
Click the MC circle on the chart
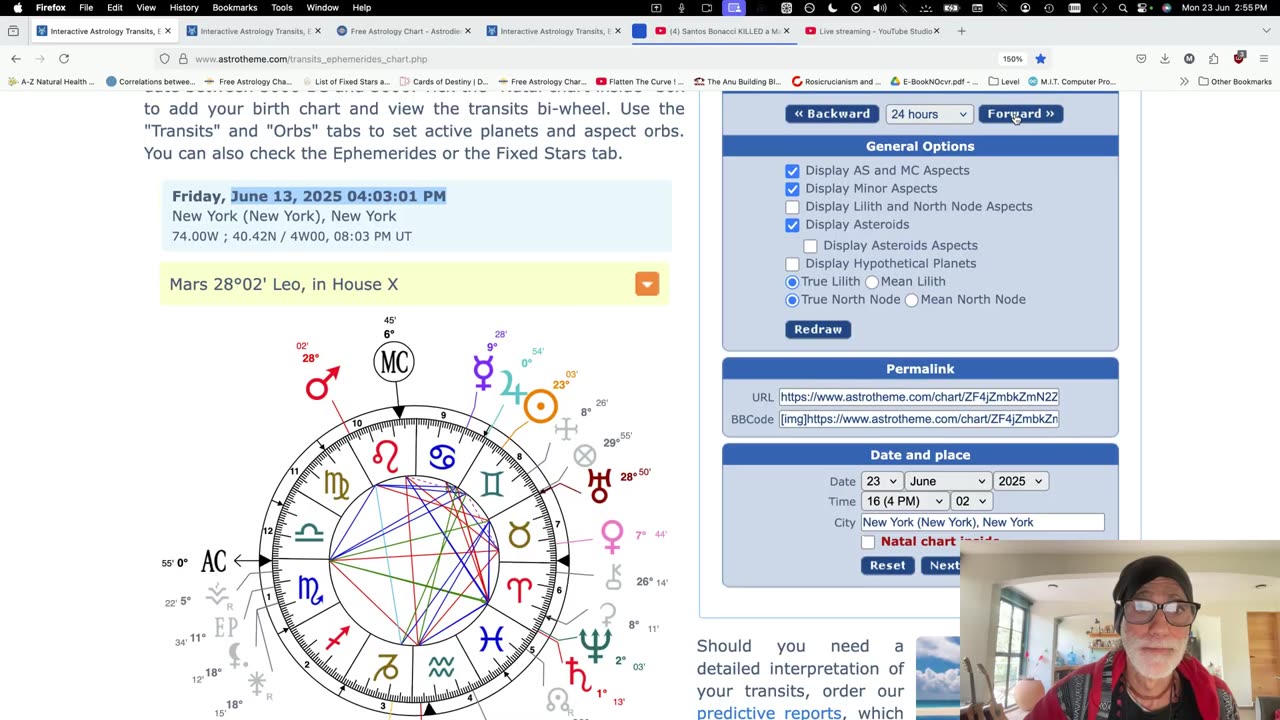(x=394, y=362)
